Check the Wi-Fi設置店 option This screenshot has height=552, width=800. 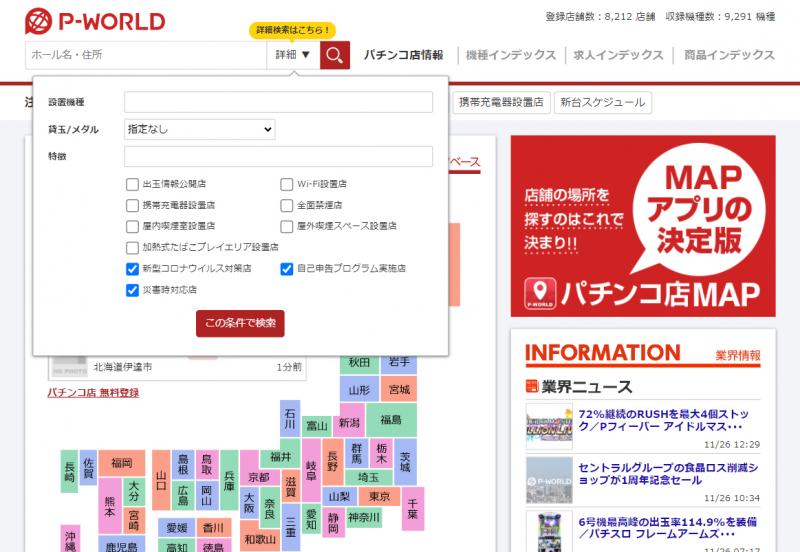pyautogui.click(x=287, y=184)
